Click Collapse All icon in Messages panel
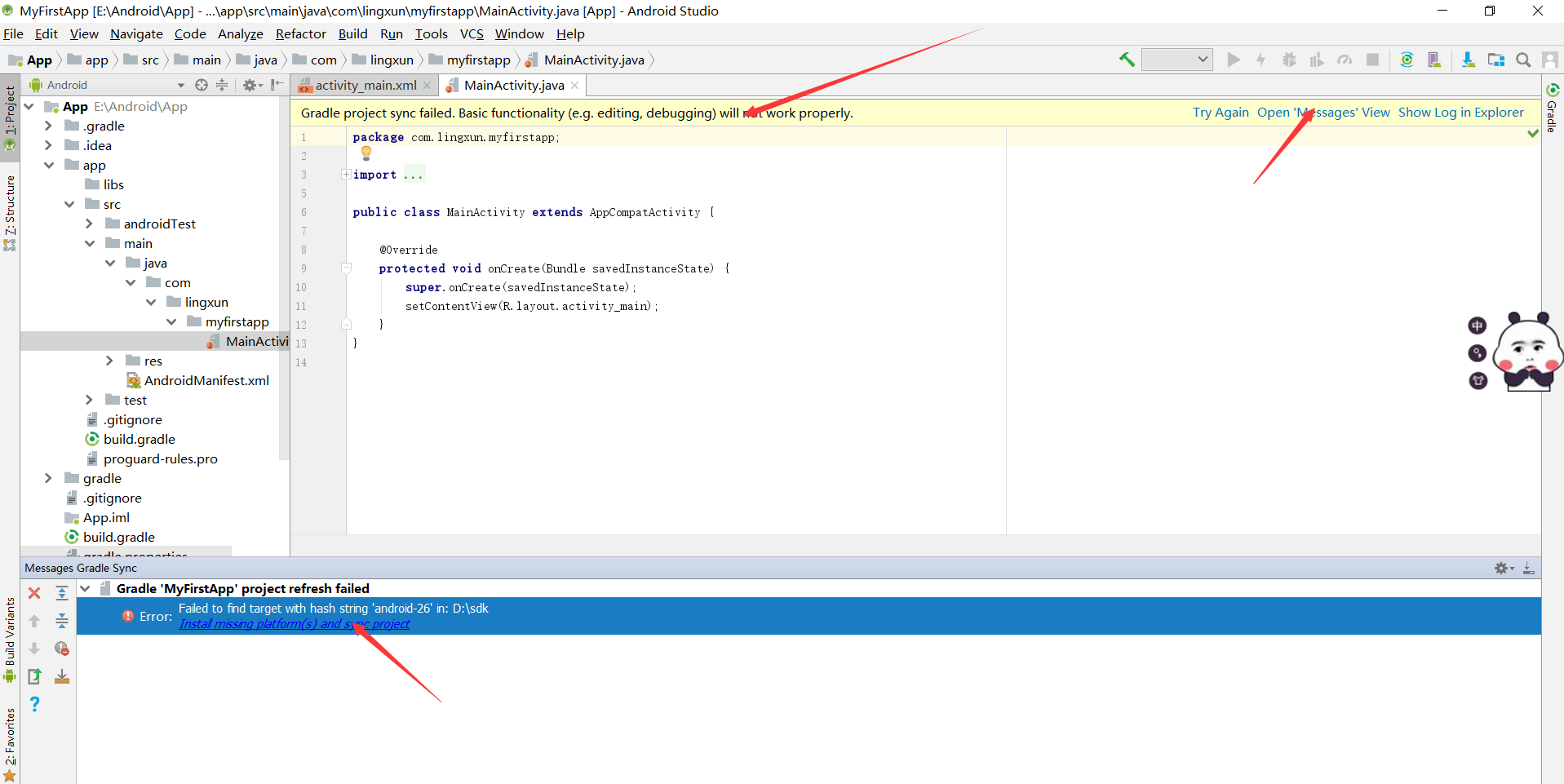The height and width of the screenshot is (784, 1564). click(62, 621)
